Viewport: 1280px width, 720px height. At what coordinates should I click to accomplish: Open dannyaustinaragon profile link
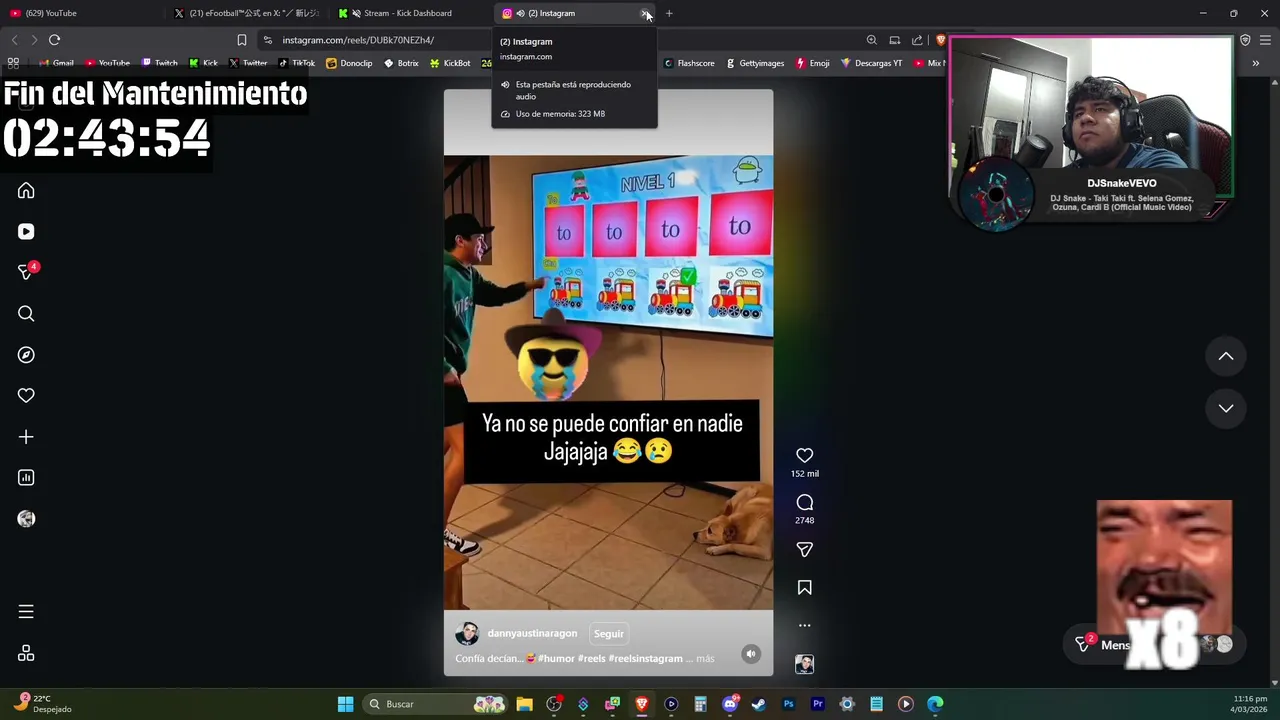[532, 633]
